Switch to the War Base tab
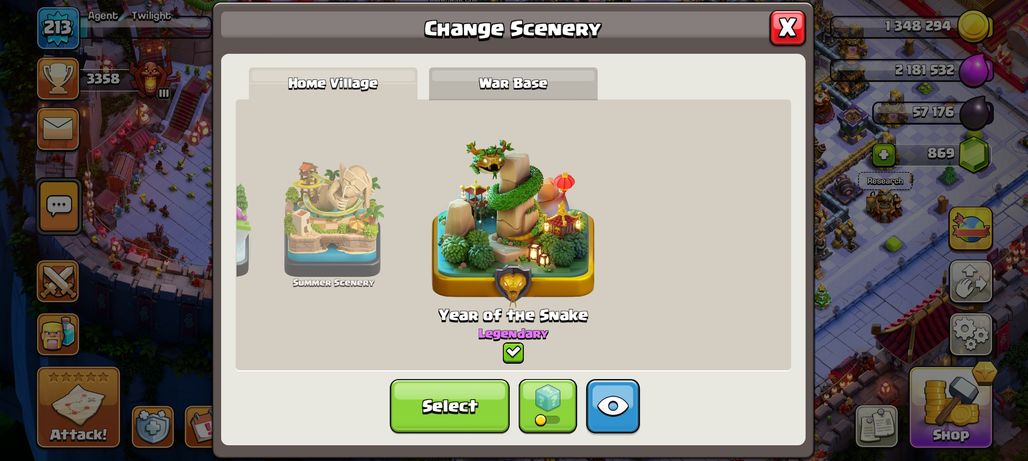The width and height of the screenshot is (1028, 461). coord(513,83)
